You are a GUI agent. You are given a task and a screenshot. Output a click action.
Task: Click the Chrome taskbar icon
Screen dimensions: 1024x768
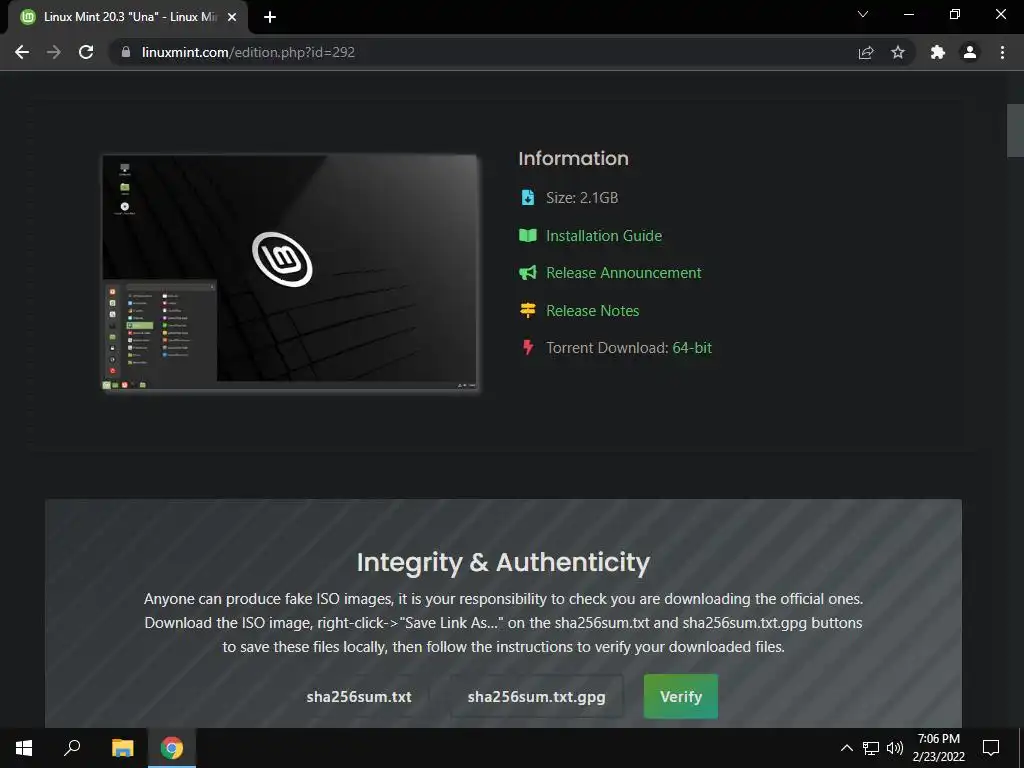pos(172,748)
